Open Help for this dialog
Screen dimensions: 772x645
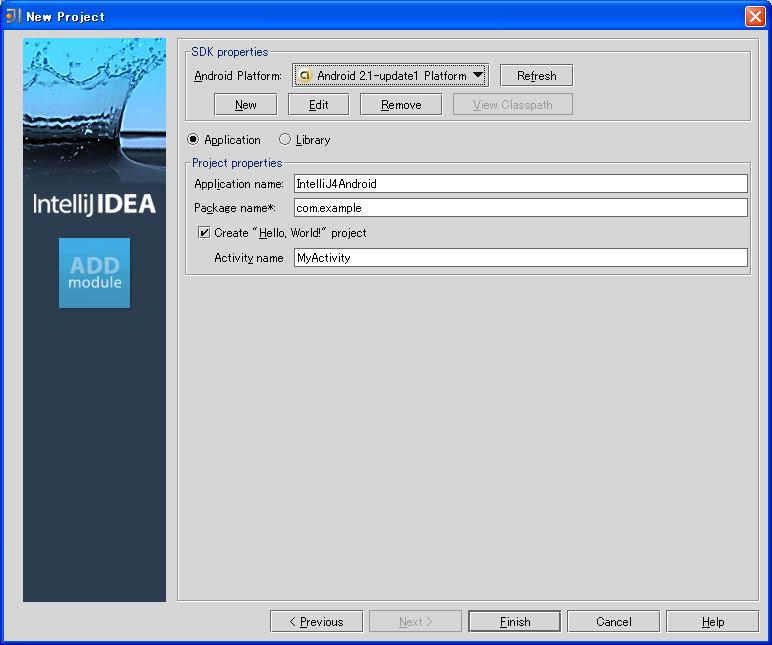click(x=712, y=621)
